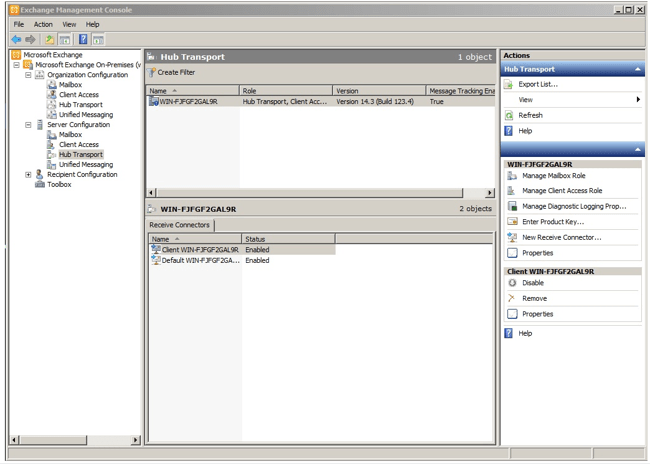The height and width of the screenshot is (464, 650).
Task: Click the Export List icon
Action: [x=509, y=85]
